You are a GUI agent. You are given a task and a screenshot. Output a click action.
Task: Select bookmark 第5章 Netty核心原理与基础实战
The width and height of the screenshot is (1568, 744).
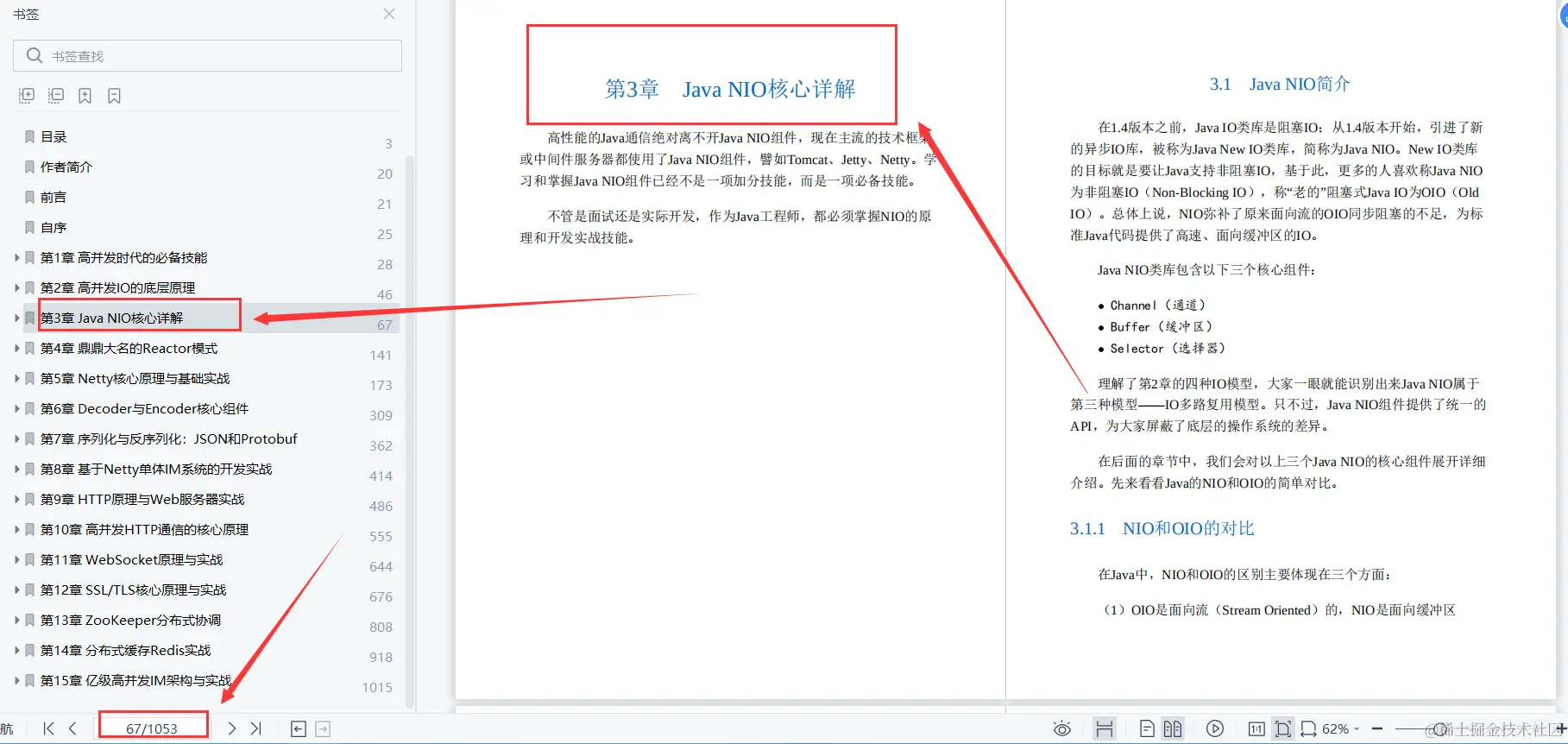135,378
